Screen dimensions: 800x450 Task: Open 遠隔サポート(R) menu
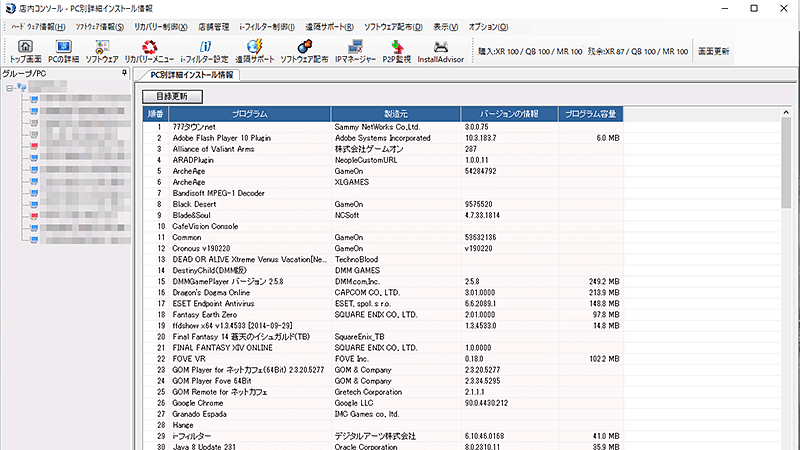coord(329,27)
